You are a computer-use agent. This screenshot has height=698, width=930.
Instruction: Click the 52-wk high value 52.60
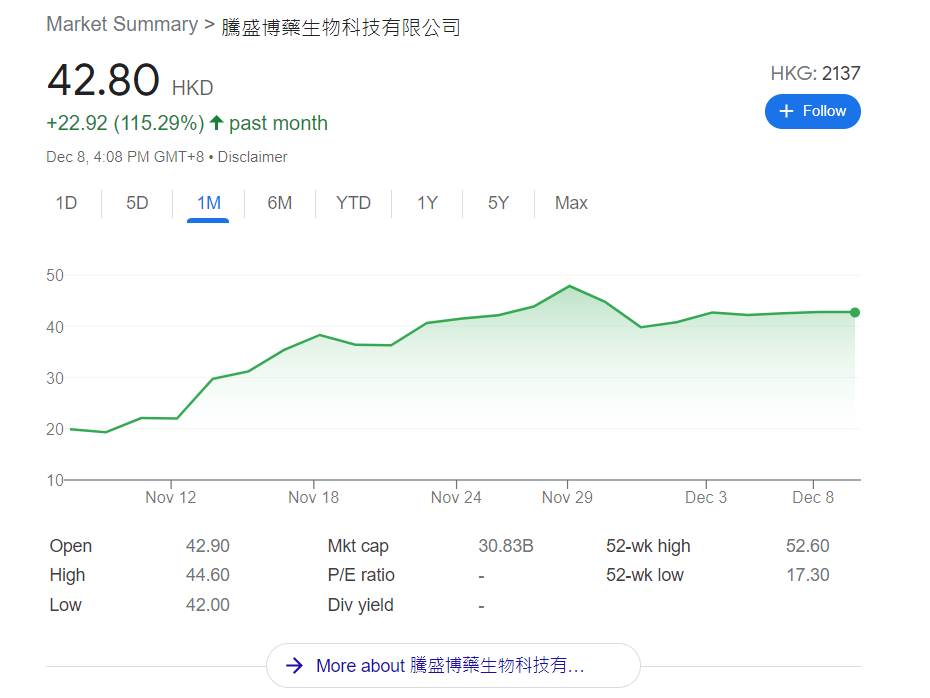click(808, 546)
